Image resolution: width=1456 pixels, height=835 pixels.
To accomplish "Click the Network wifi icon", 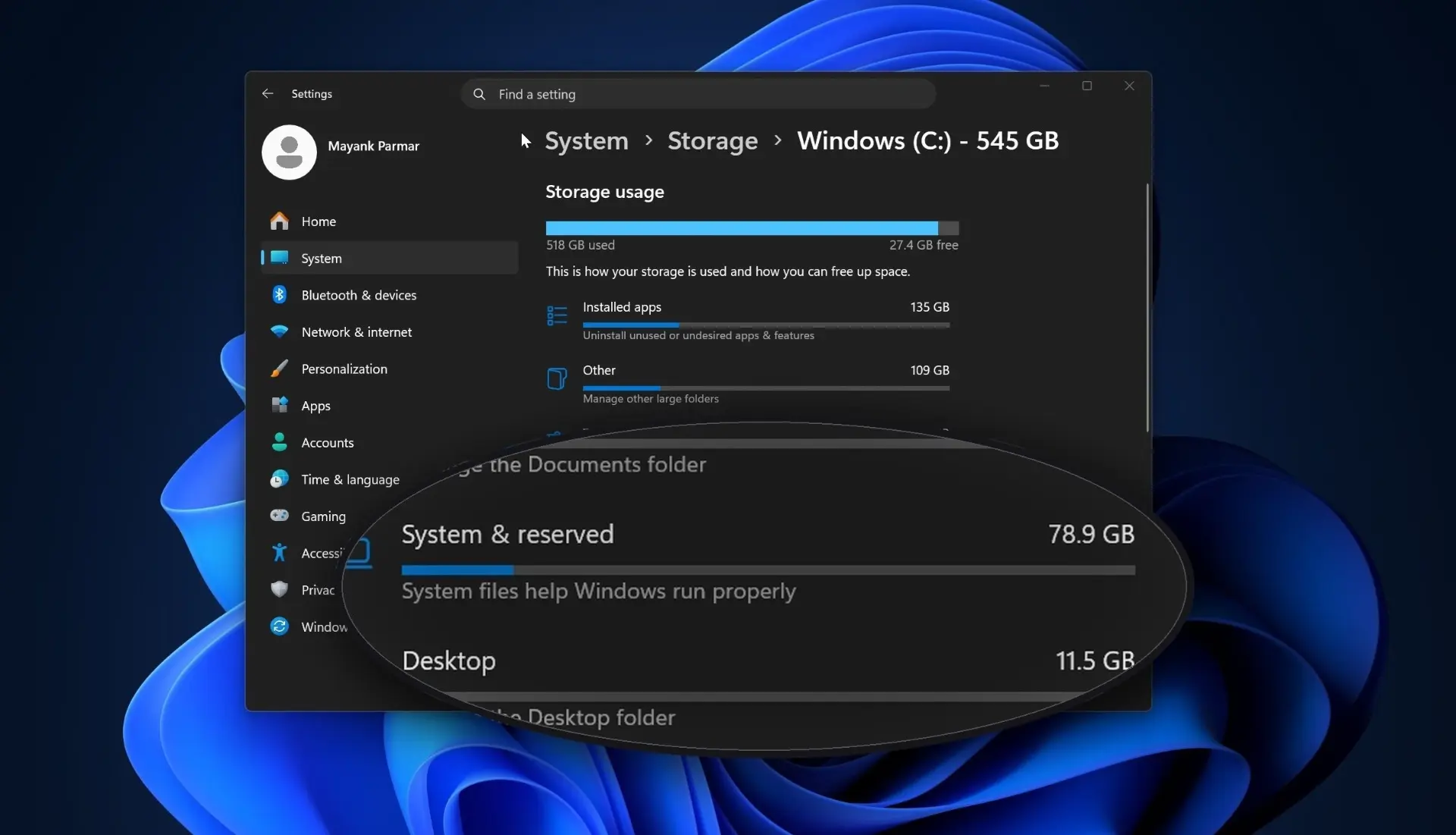I will coord(279,332).
